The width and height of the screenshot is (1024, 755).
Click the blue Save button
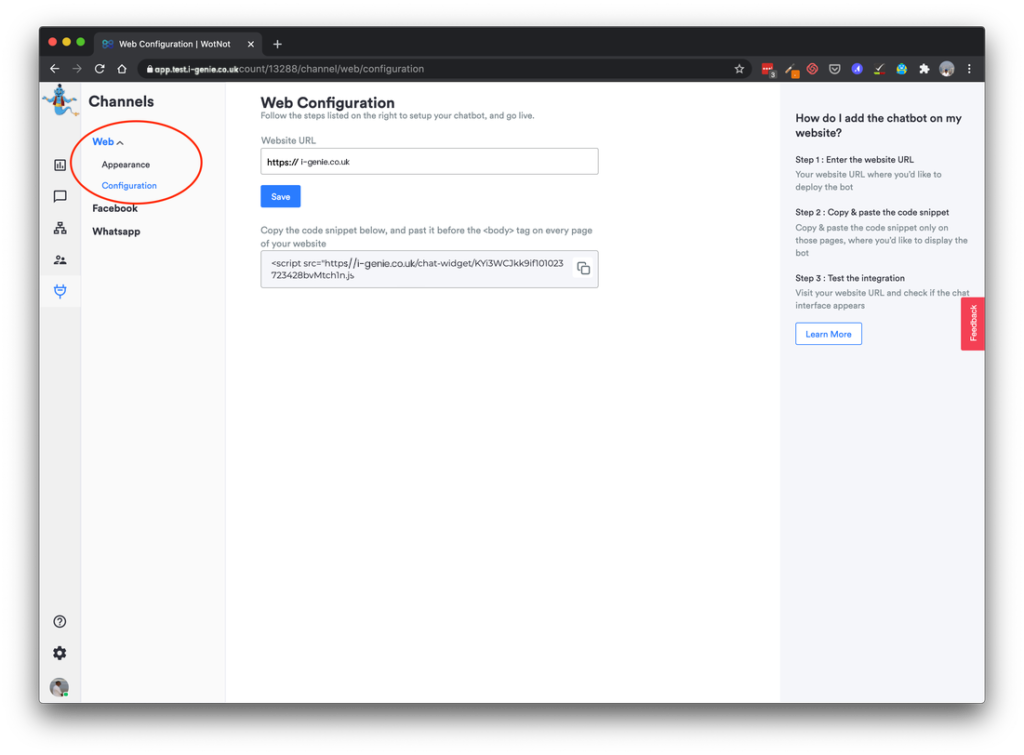pyautogui.click(x=280, y=197)
